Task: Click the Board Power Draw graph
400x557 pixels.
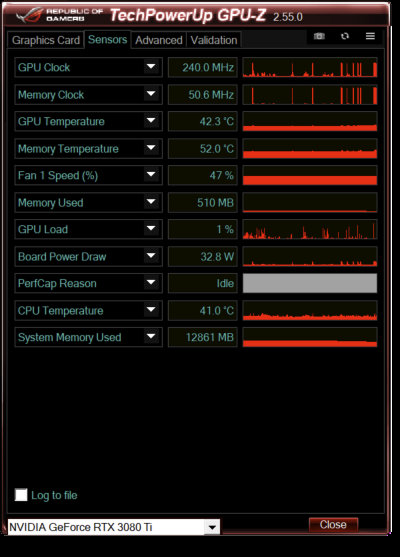Action: coord(310,256)
